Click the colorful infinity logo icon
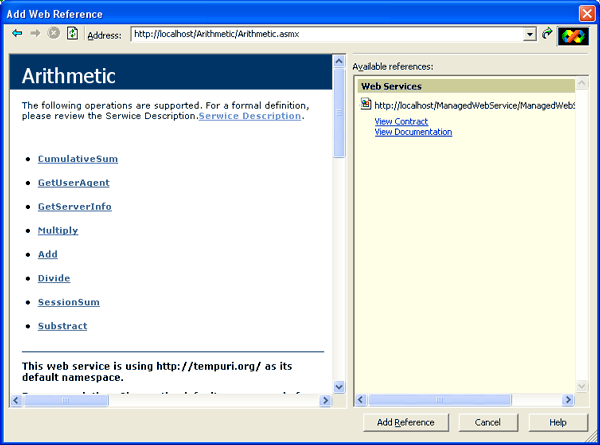The height and width of the screenshot is (445, 600). tap(573, 35)
